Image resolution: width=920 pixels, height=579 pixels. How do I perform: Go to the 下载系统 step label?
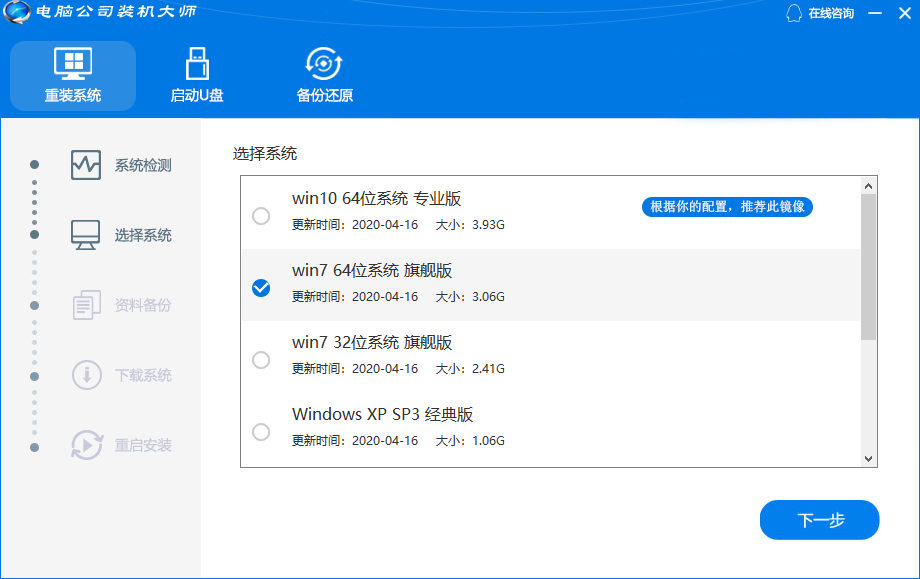pyautogui.click(x=143, y=375)
